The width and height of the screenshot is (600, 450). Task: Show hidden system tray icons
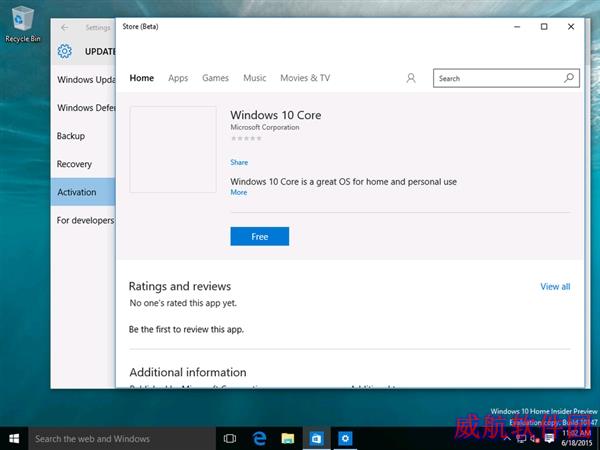pos(507,439)
